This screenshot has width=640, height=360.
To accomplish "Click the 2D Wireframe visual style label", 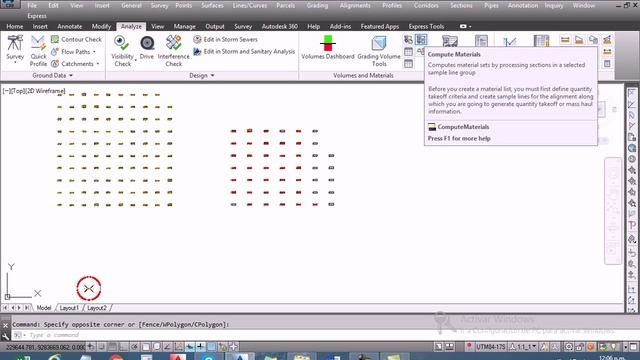I will click(45, 91).
